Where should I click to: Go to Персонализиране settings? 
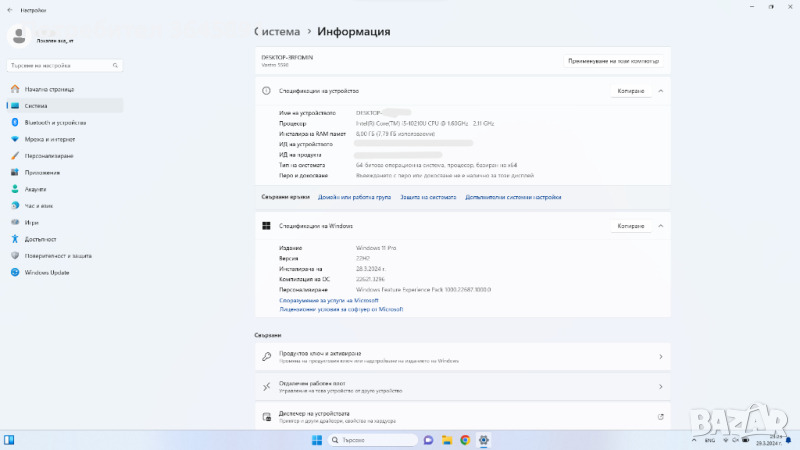click(x=49, y=156)
